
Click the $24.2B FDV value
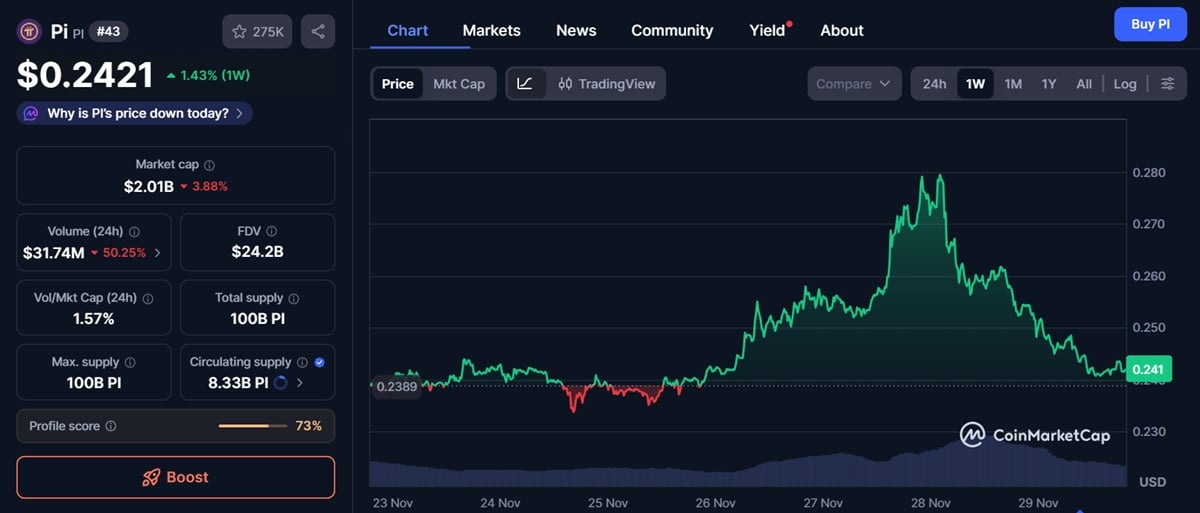257,252
